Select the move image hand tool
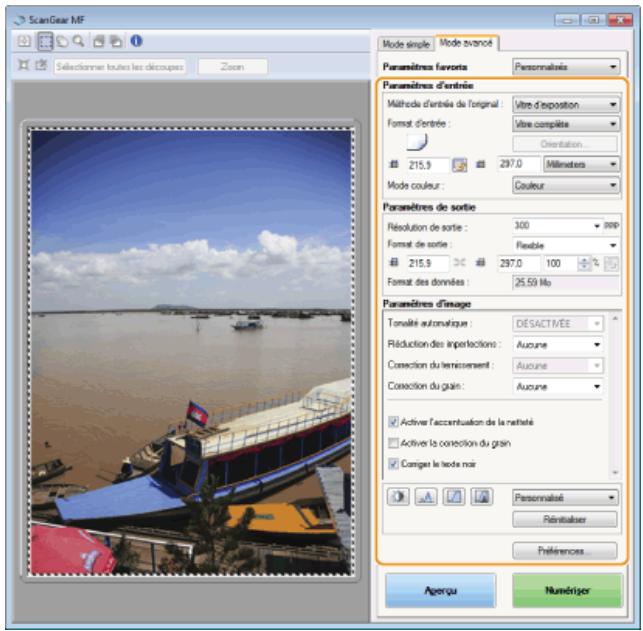The height and width of the screenshot is (631, 643). click(x=62, y=41)
